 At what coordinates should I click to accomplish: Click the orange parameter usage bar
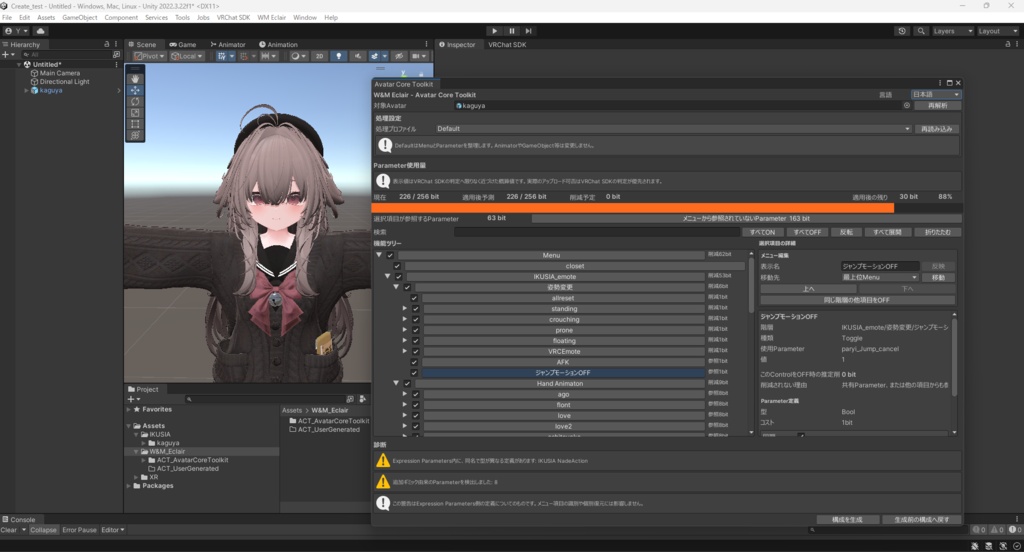pos(632,207)
